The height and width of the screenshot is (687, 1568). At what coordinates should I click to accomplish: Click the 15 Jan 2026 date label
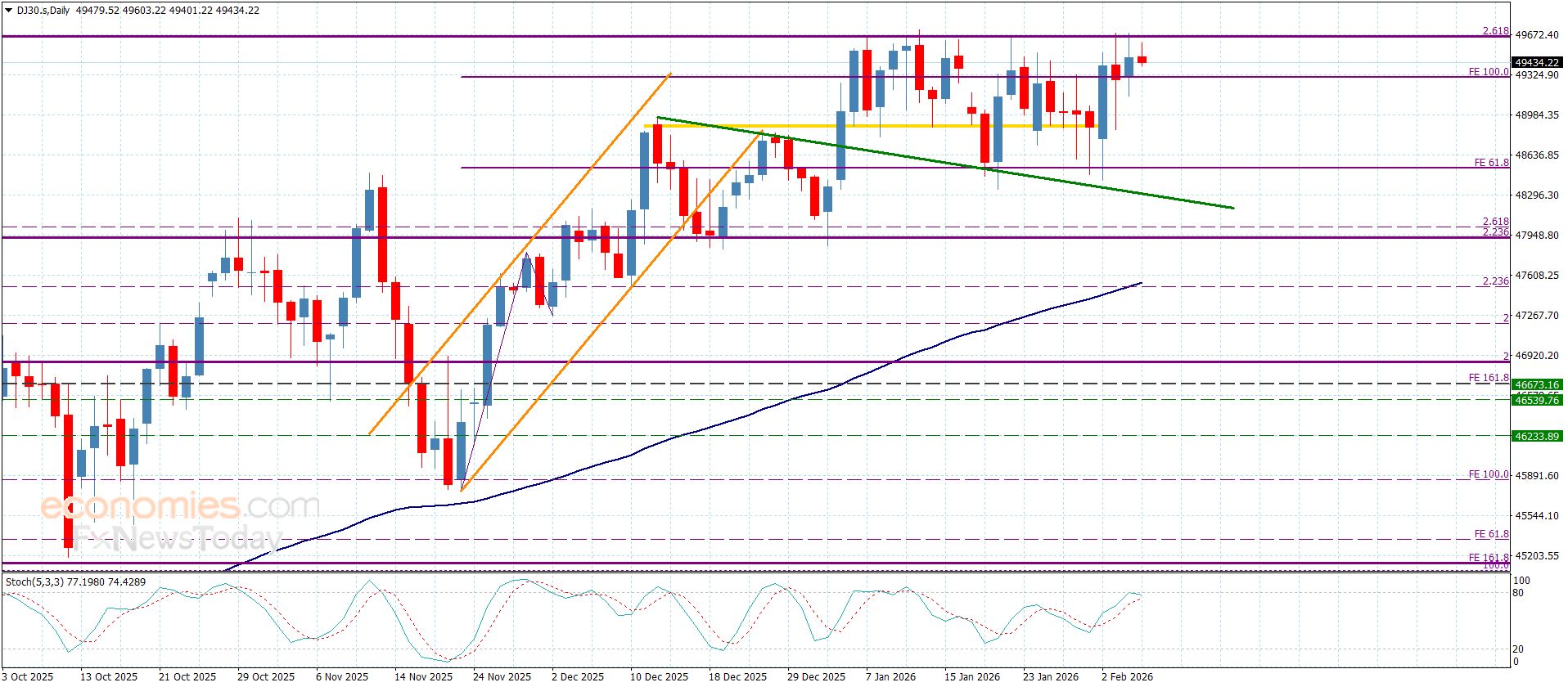coord(972,677)
